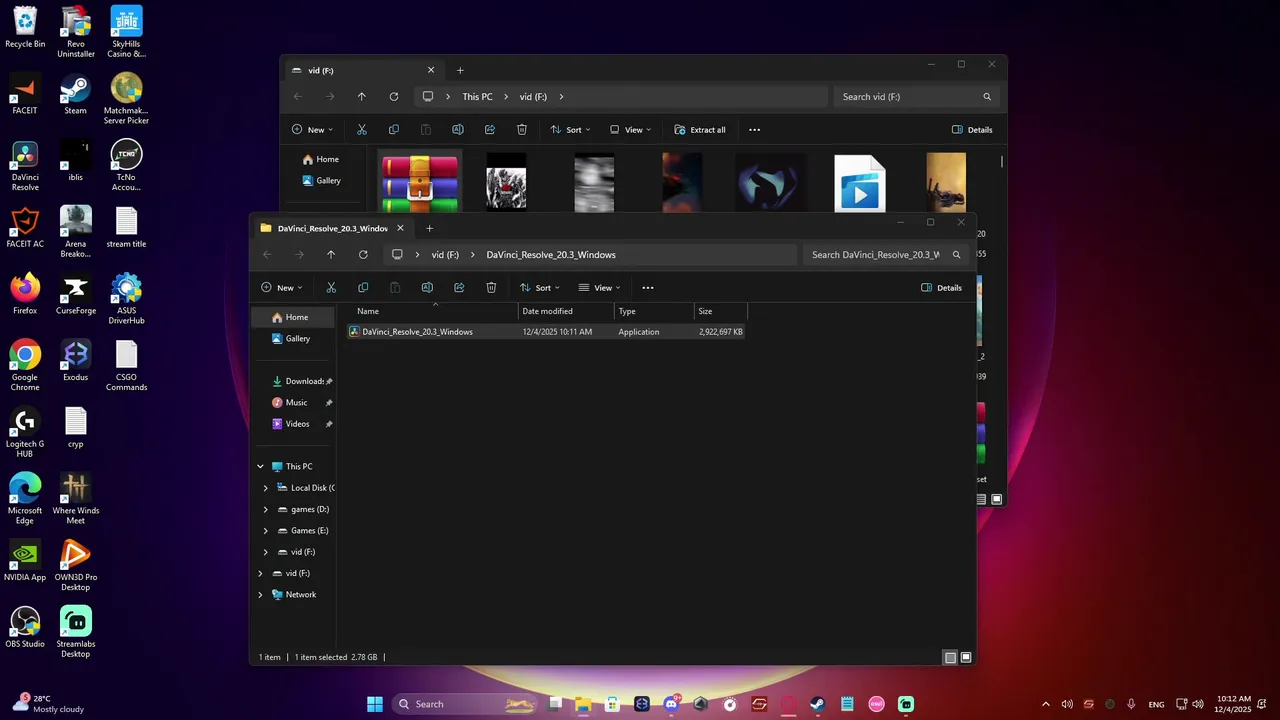The image size is (1280, 720).
Task: Open Gallery in vid (F:) window sidebar
Action: pyautogui.click(x=322, y=181)
